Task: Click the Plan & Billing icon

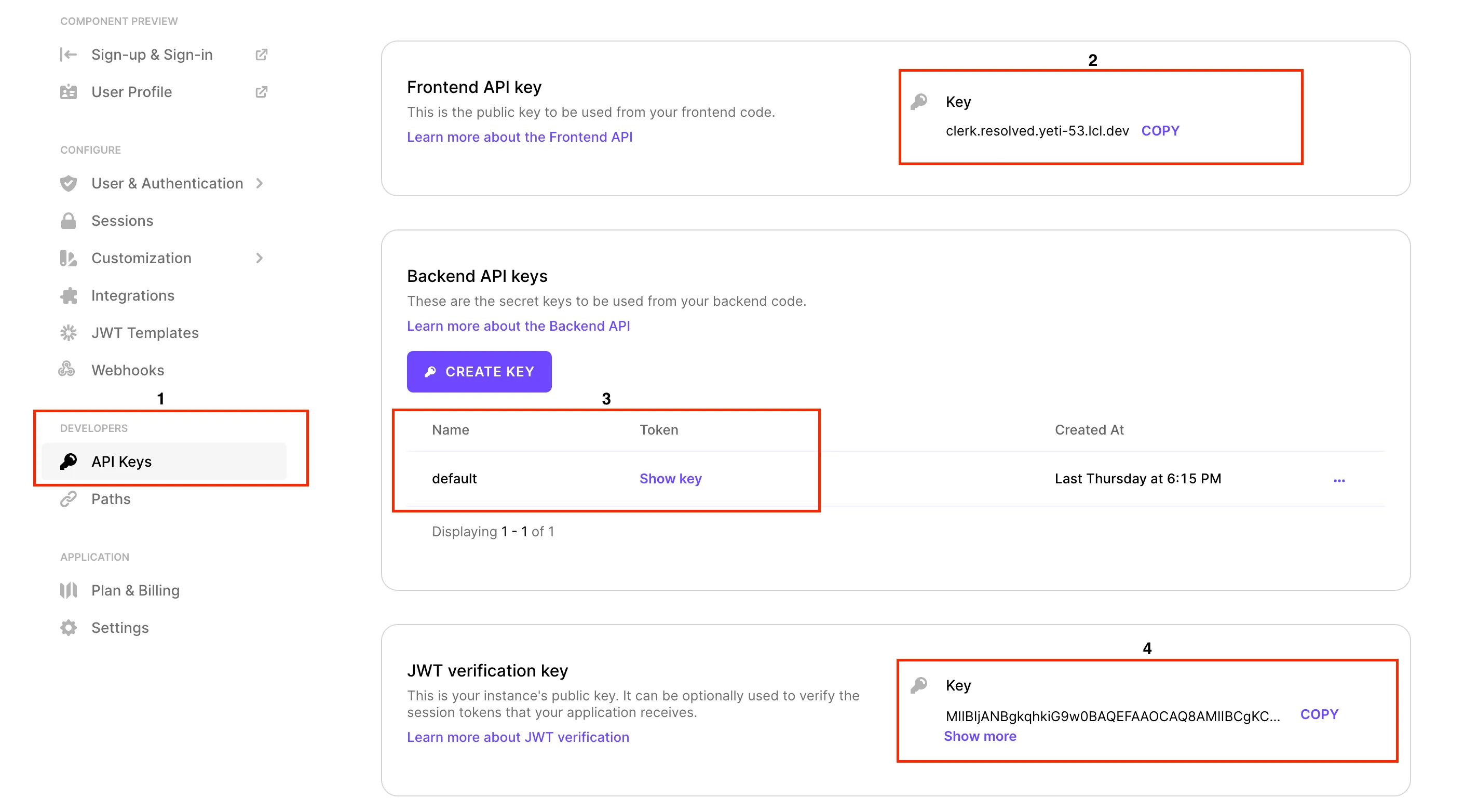Action: tap(68, 590)
